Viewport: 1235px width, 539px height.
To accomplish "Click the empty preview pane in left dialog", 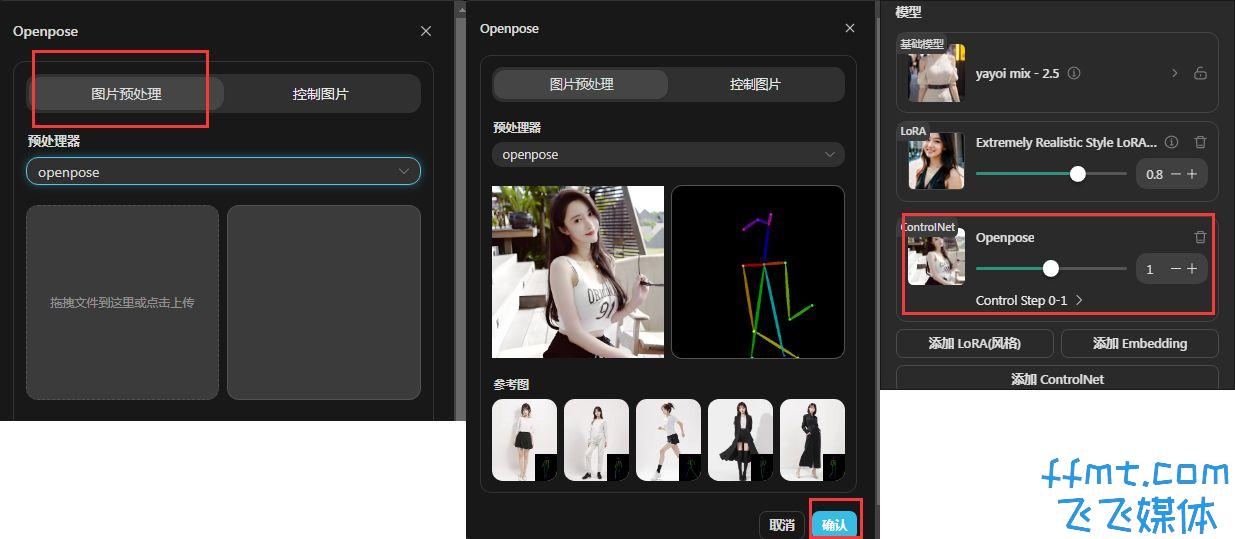I will click(x=324, y=302).
